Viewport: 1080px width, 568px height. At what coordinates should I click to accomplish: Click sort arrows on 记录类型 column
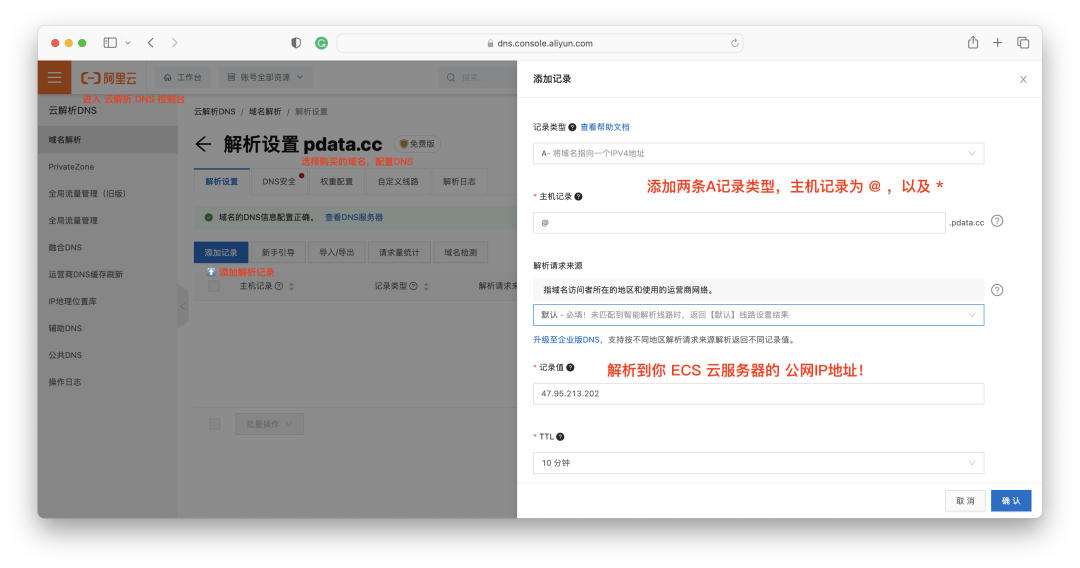(x=426, y=286)
